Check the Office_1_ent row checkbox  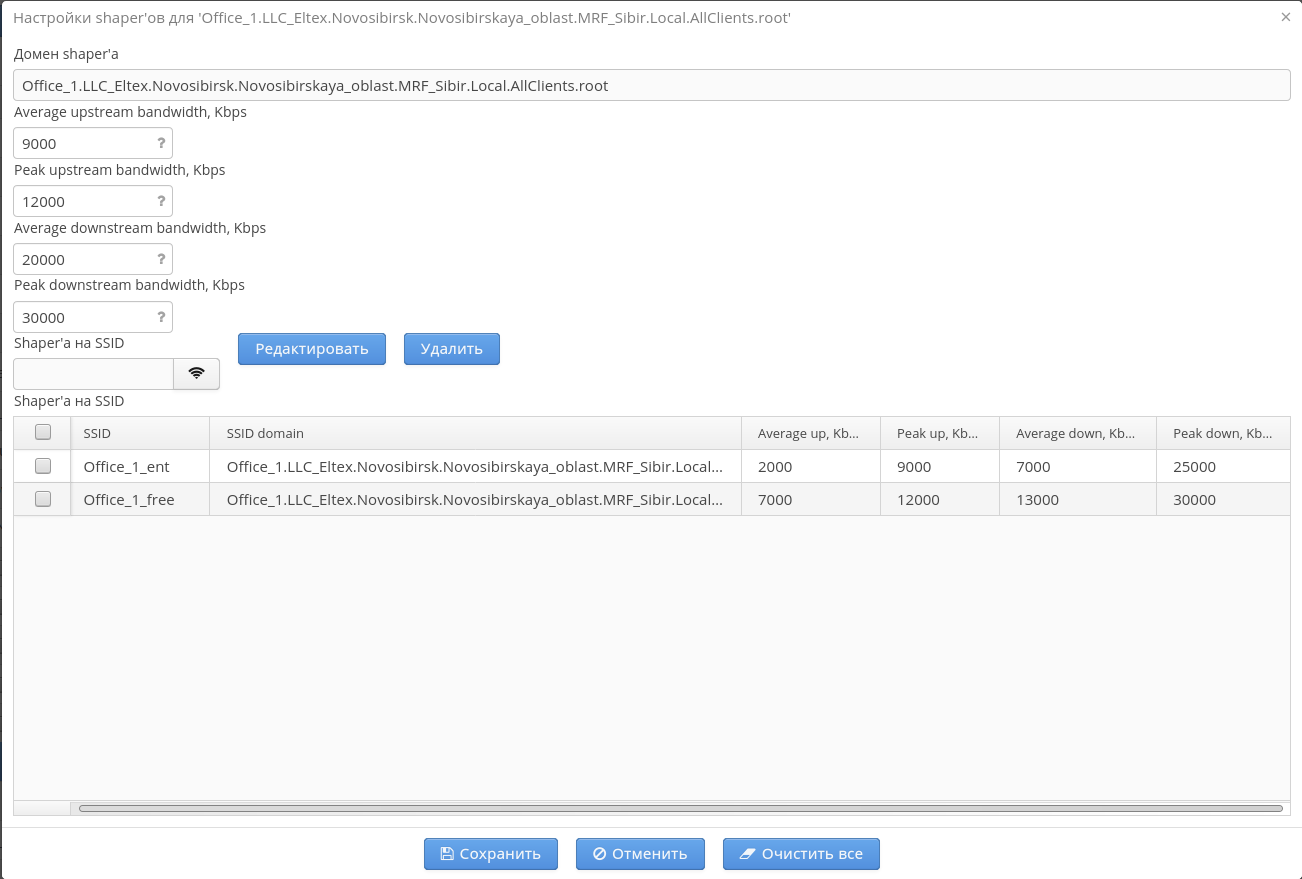coord(43,466)
